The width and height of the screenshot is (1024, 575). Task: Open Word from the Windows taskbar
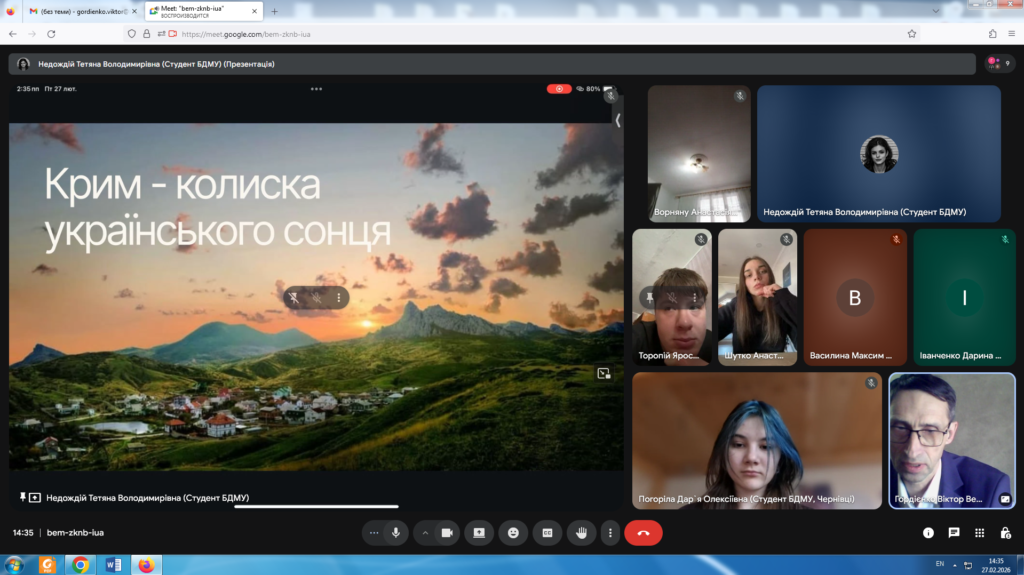coord(113,565)
